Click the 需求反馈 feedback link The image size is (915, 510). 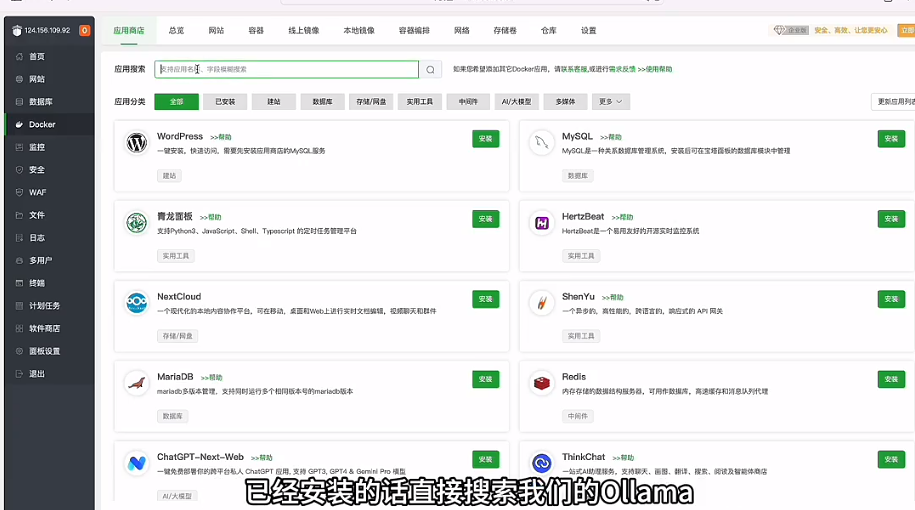pos(622,69)
